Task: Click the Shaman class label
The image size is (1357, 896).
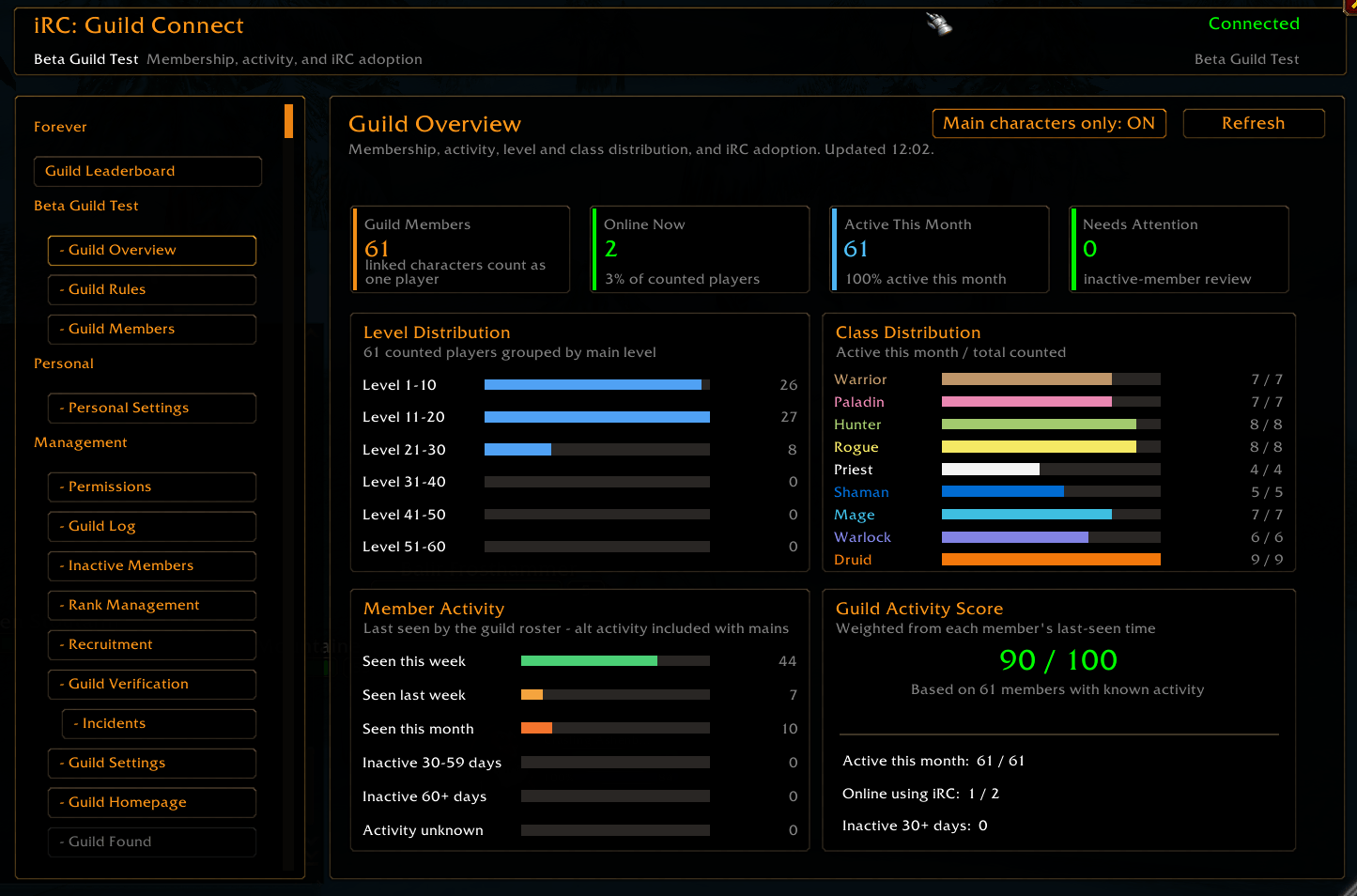Action: point(861,492)
